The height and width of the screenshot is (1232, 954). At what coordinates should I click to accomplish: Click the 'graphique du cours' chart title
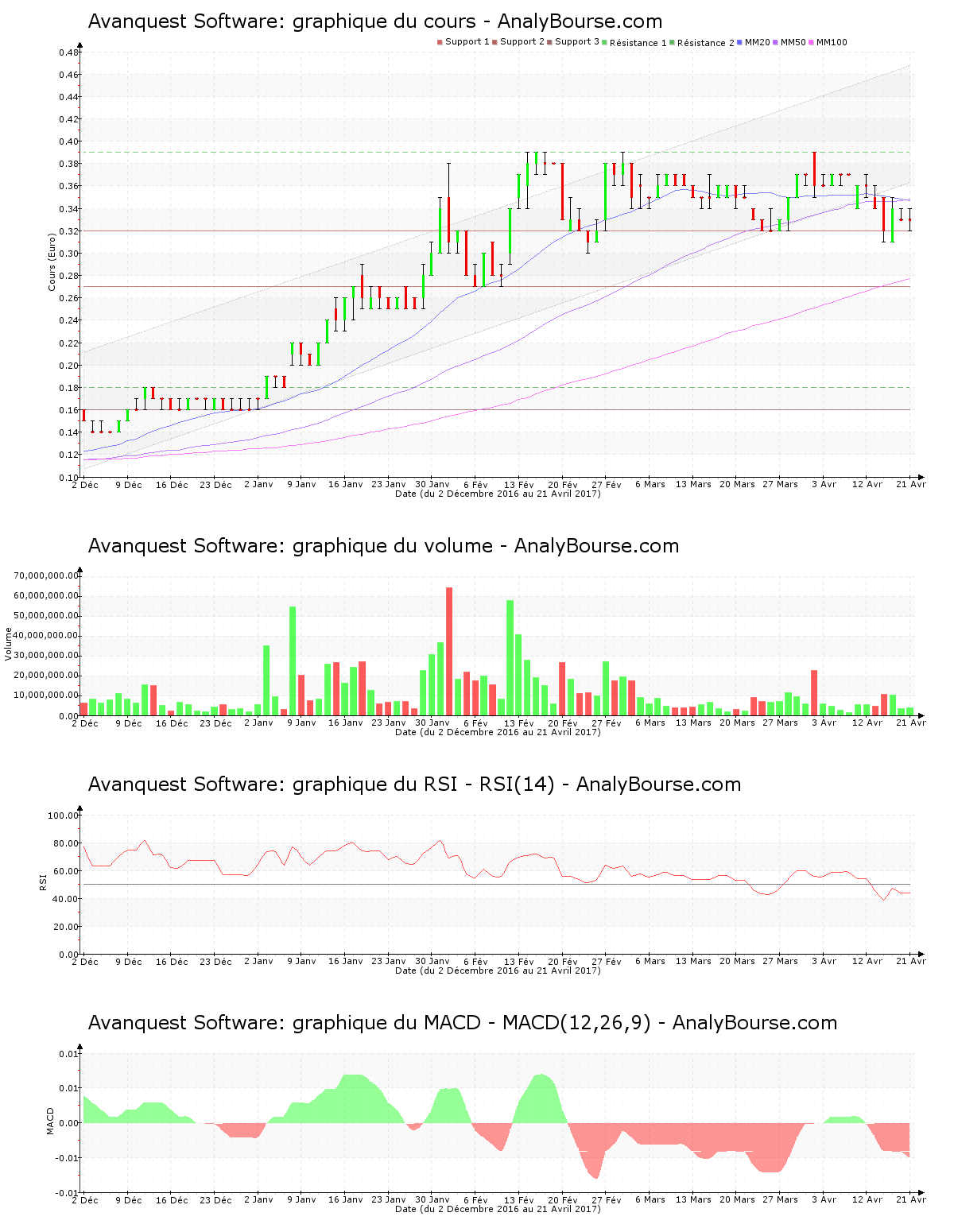(x=375, y=21)
